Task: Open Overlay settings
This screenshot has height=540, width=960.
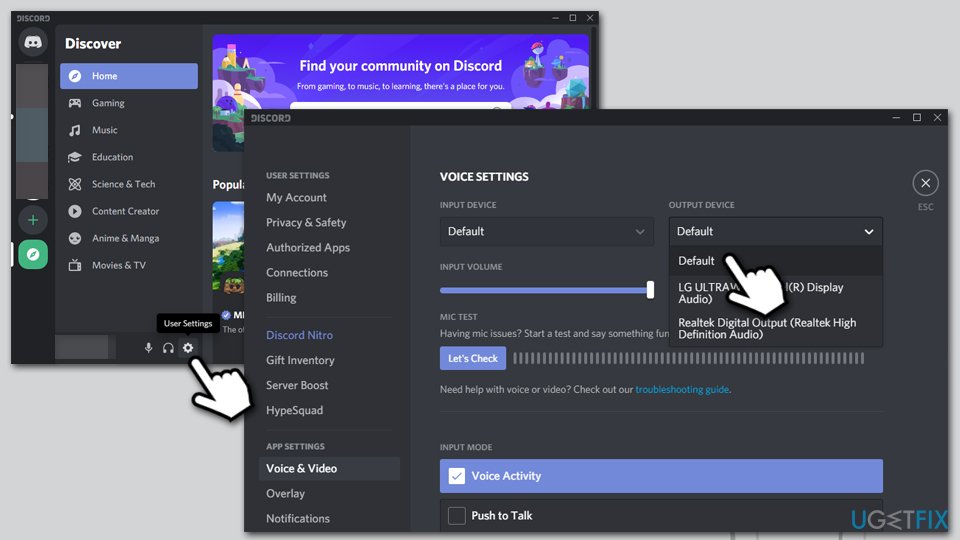Action: [285, 493]
